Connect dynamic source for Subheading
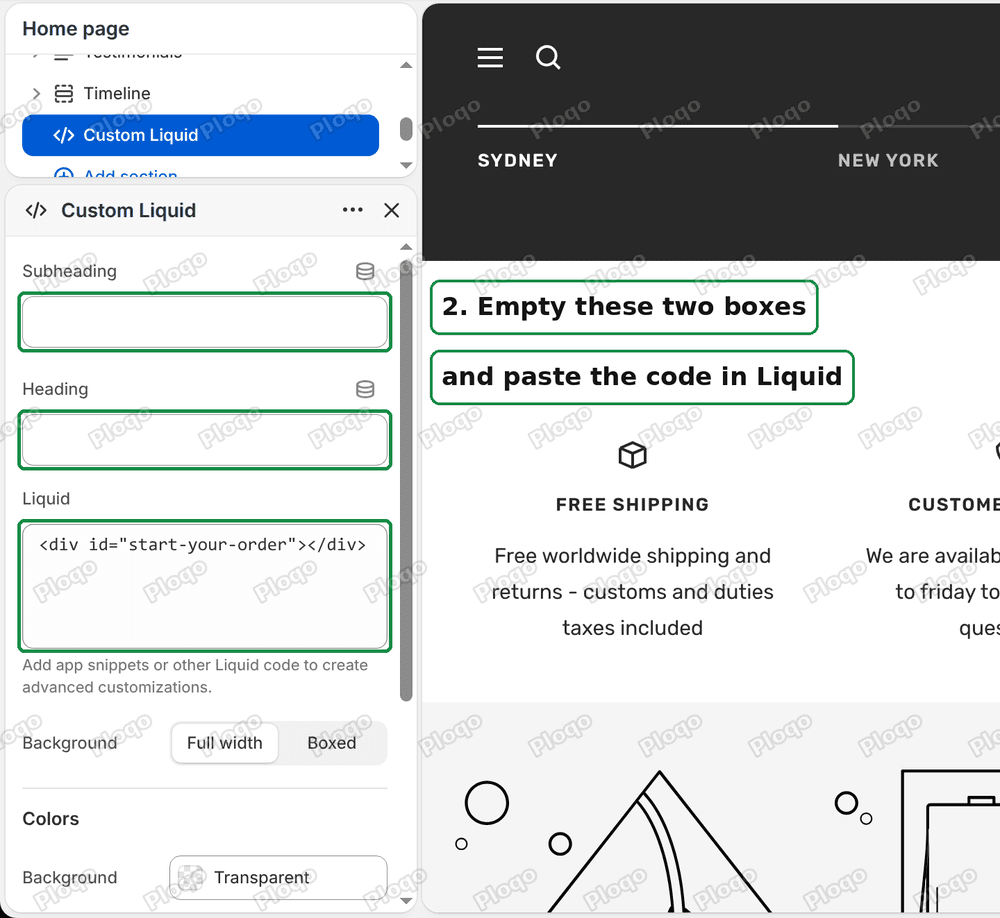This screenshot has width=1000, height=918. tap(365, 271)
